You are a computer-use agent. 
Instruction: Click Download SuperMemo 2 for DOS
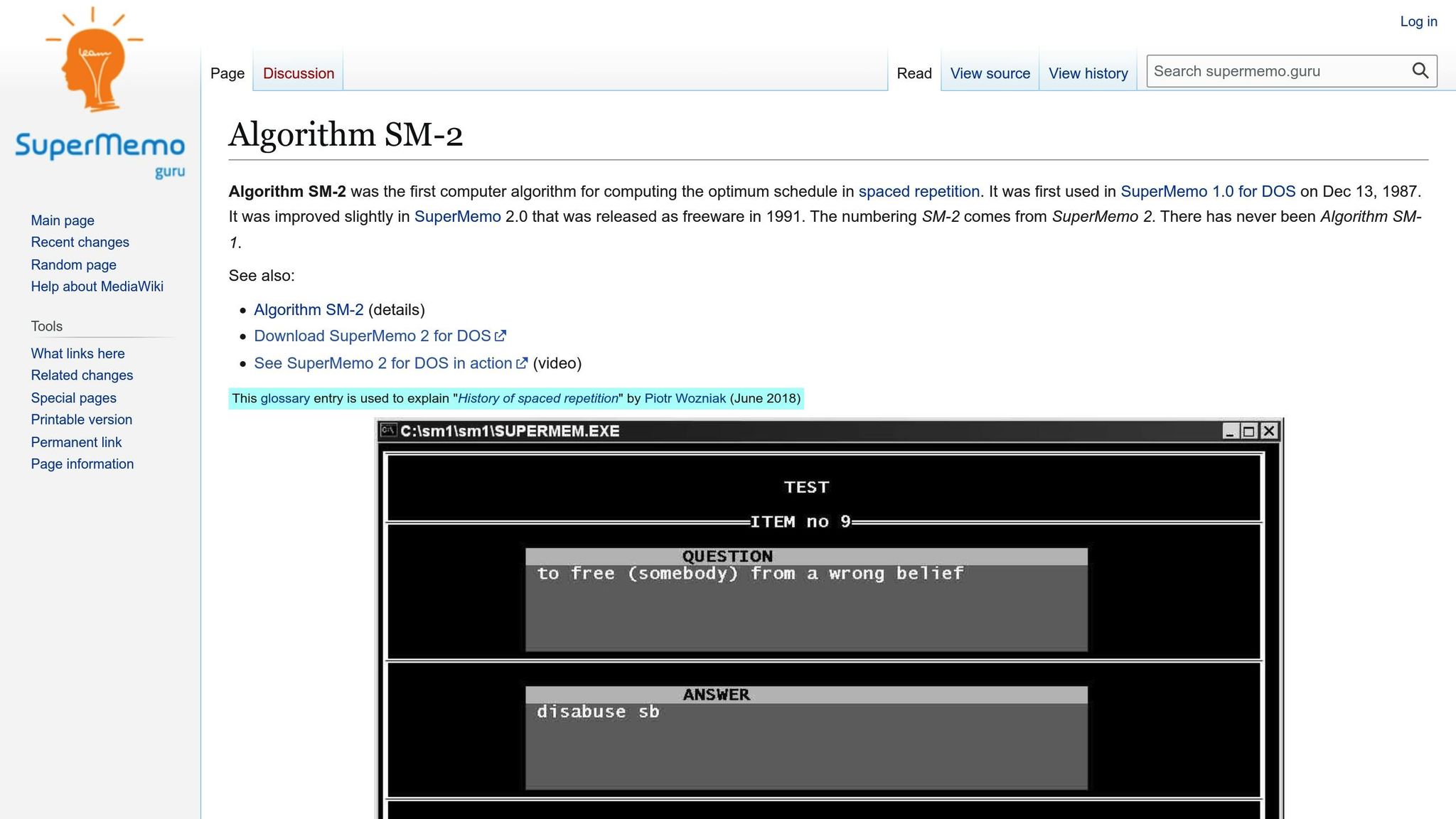(380, 336)
